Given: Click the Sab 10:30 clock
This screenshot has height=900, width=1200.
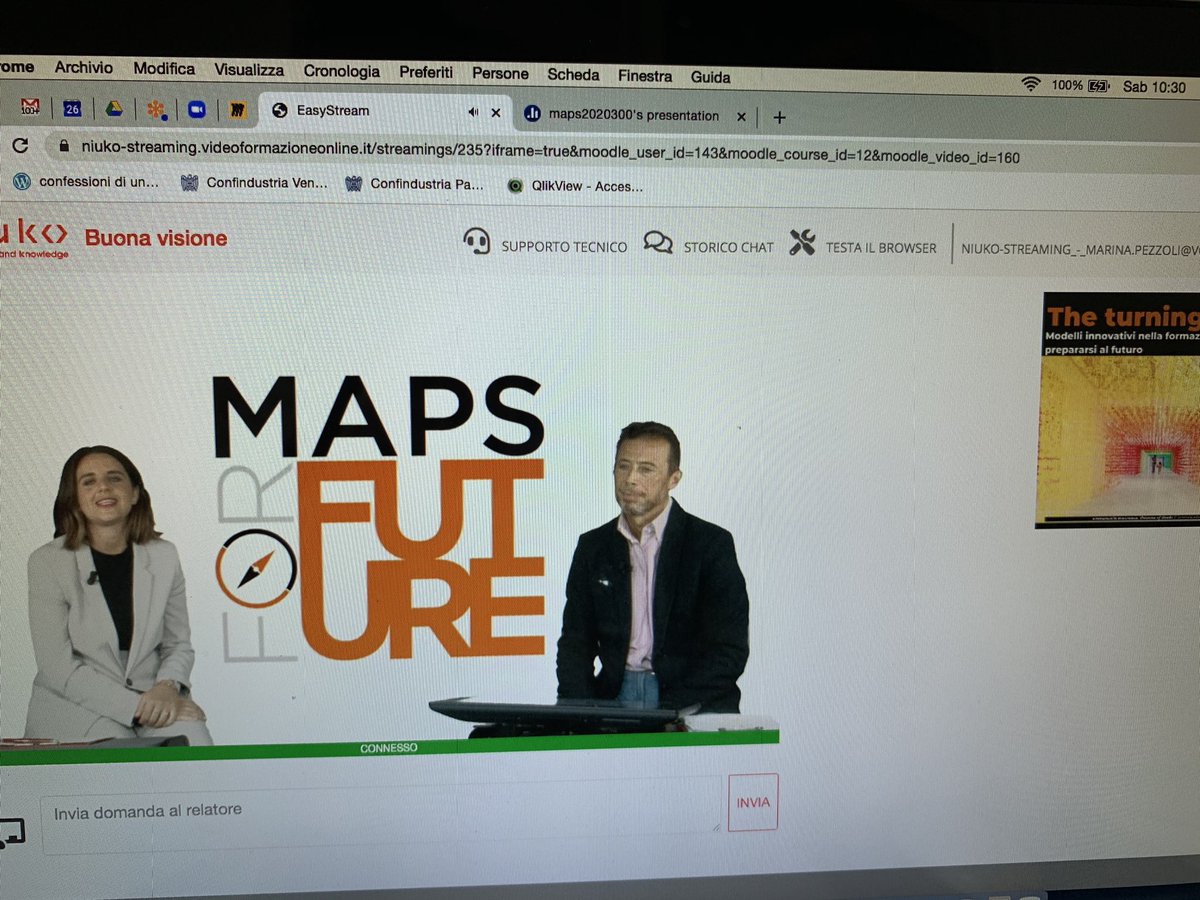Looking at the screenshot, I should coord(1154,87).
